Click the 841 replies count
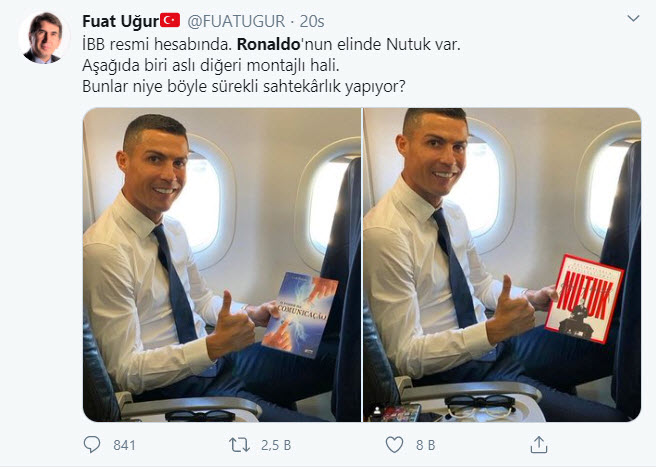This screenshot has height=470, width=656. [x=124, y=445]
